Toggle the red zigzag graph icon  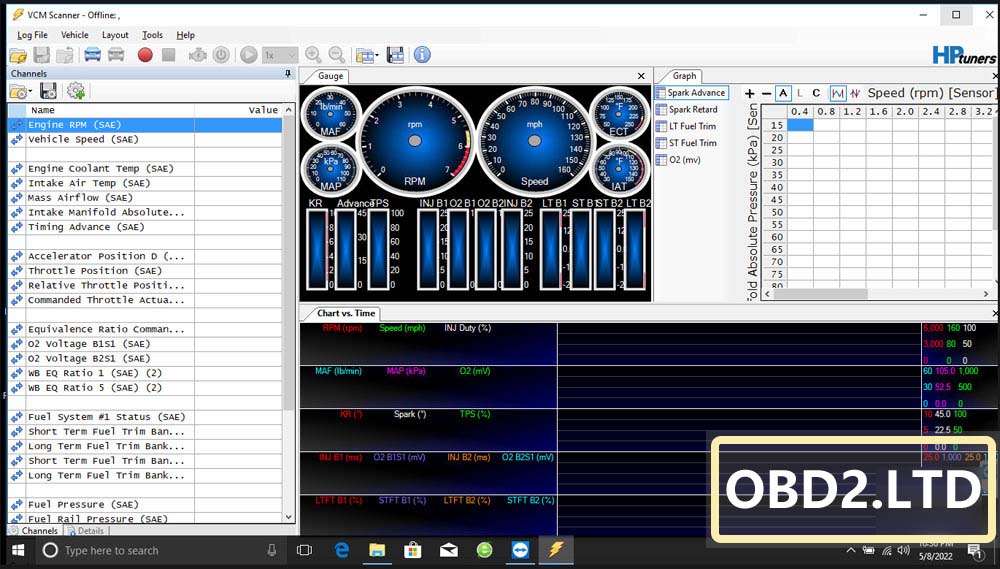[x=855, y=94]
